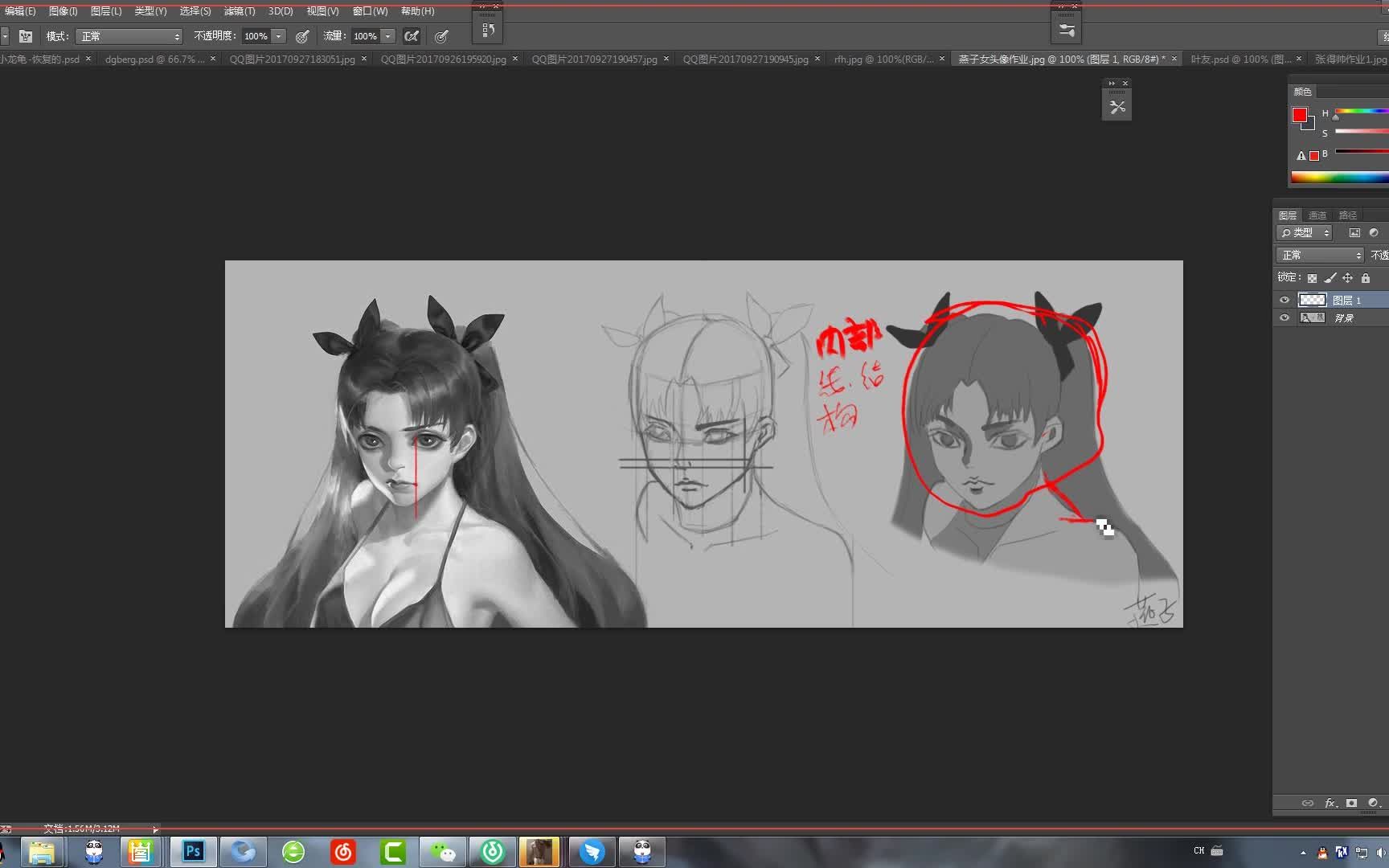Open the adjustment layer icon
The image size is (1389, 868).
point(1372,803)
